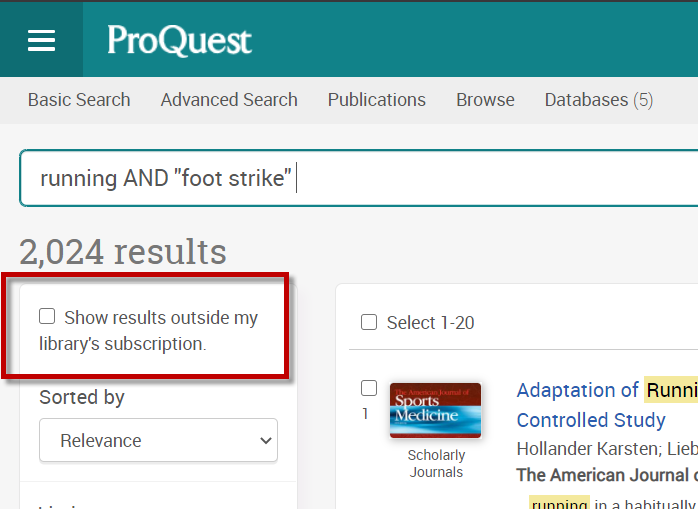698x509 pixels.
Task: Click the American Journal publication name
Action: click(x=606, y=475)
